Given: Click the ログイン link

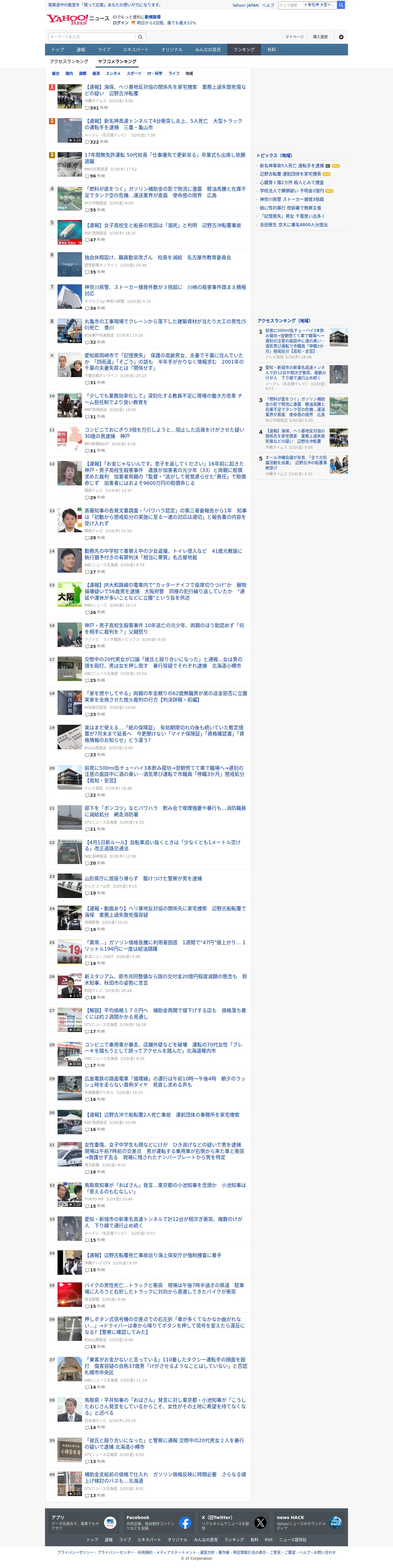Looking at the screenshot, I should (121, 23).
